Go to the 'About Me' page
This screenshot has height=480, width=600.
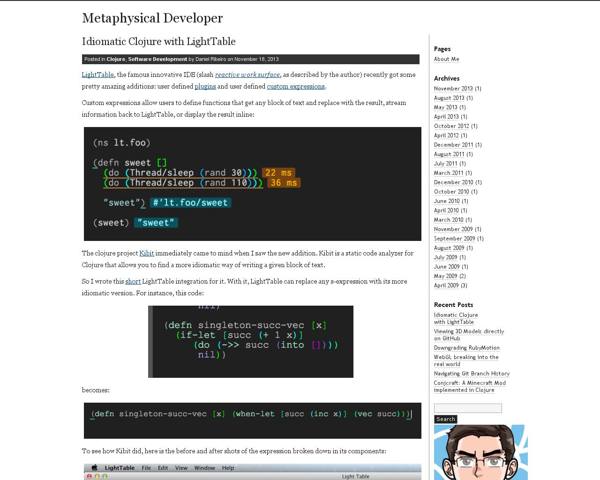(x=446, y=59)
